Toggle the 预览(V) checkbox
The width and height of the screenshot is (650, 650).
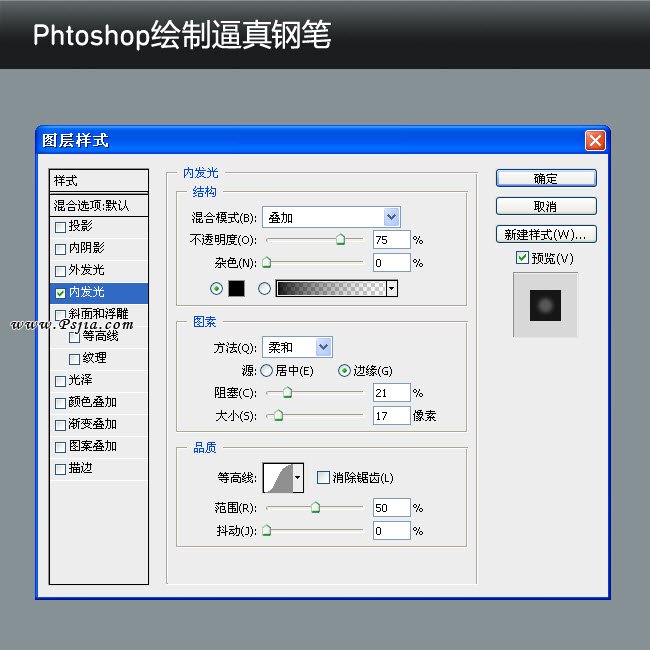point(522,257)
